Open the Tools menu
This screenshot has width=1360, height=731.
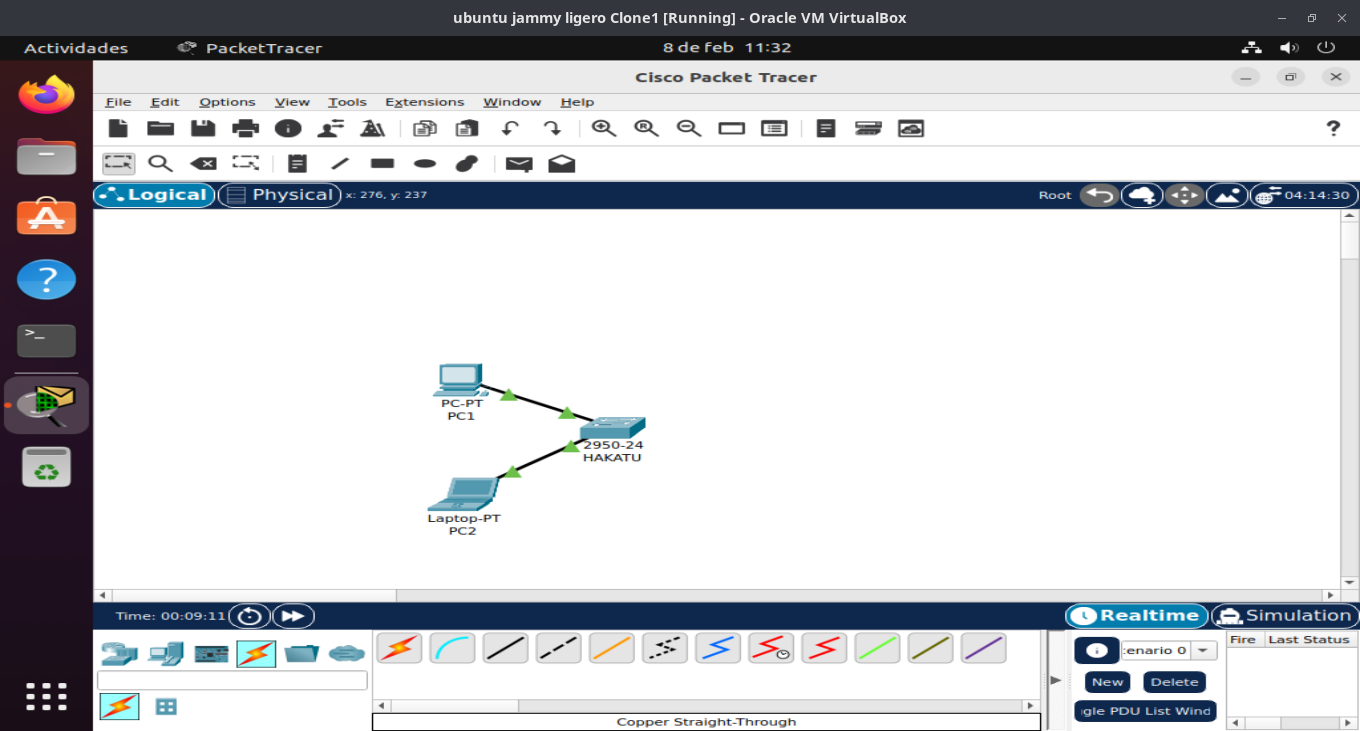click(347, 102)
